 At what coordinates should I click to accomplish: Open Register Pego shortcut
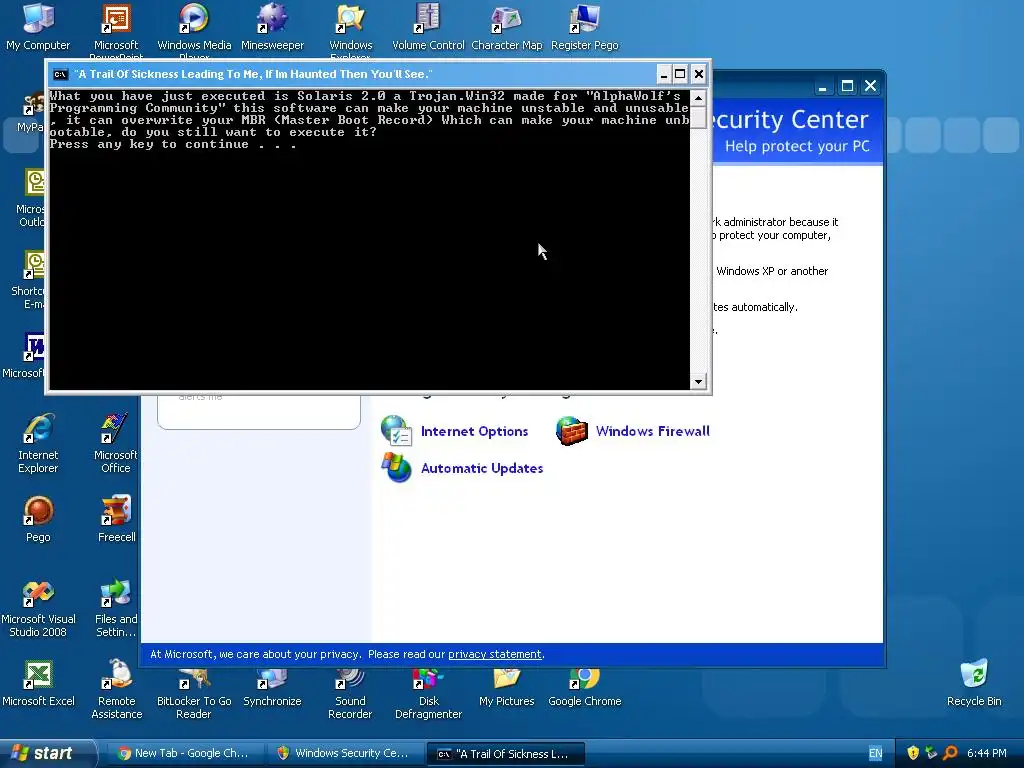click(x=584, y=26)
